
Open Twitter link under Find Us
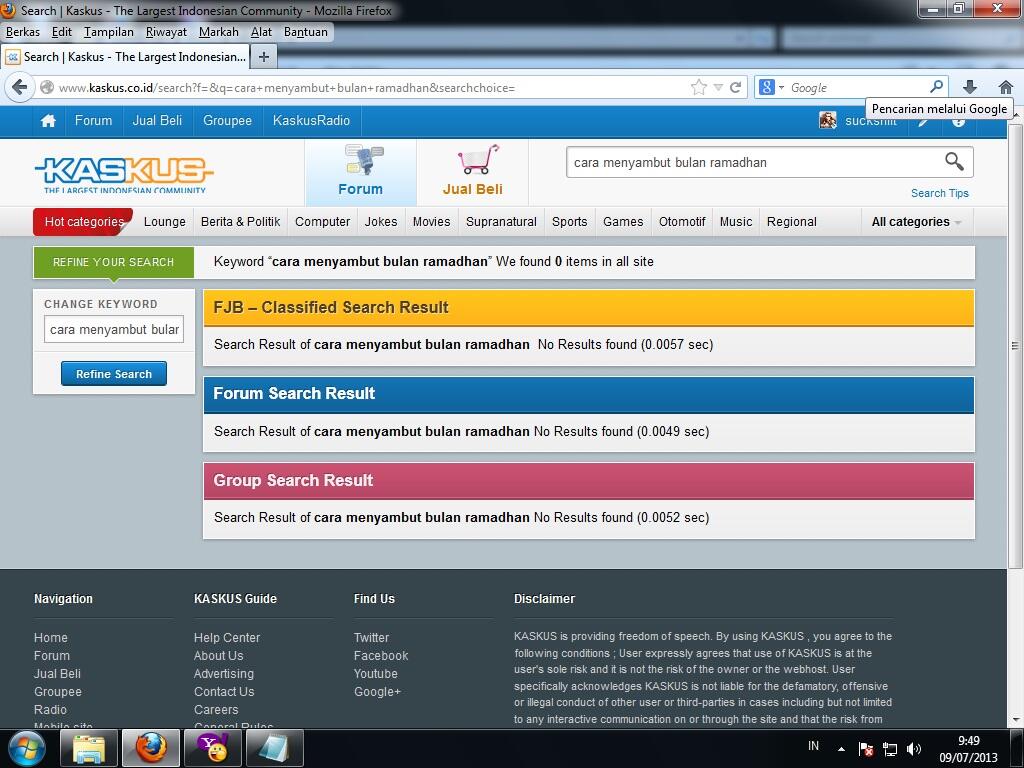coord(372,637)
